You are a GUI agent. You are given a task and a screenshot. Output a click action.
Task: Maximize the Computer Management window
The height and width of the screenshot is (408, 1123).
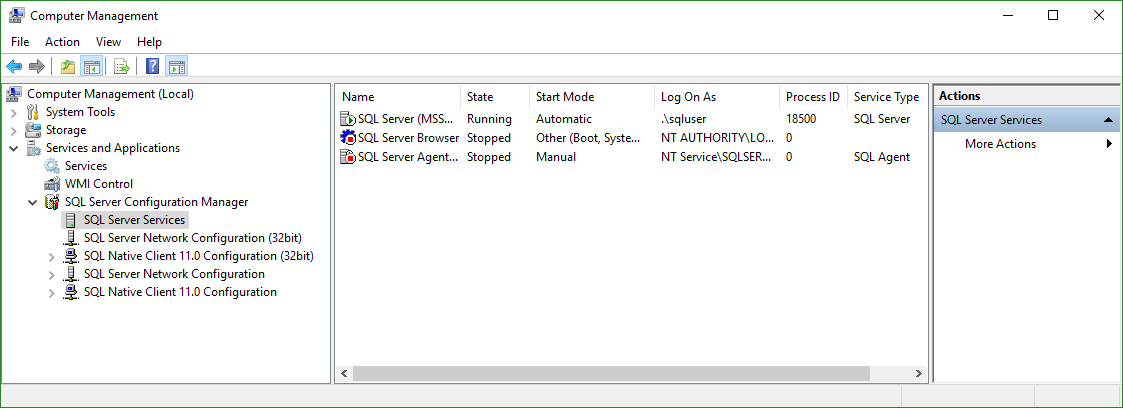click(1053, 15)
